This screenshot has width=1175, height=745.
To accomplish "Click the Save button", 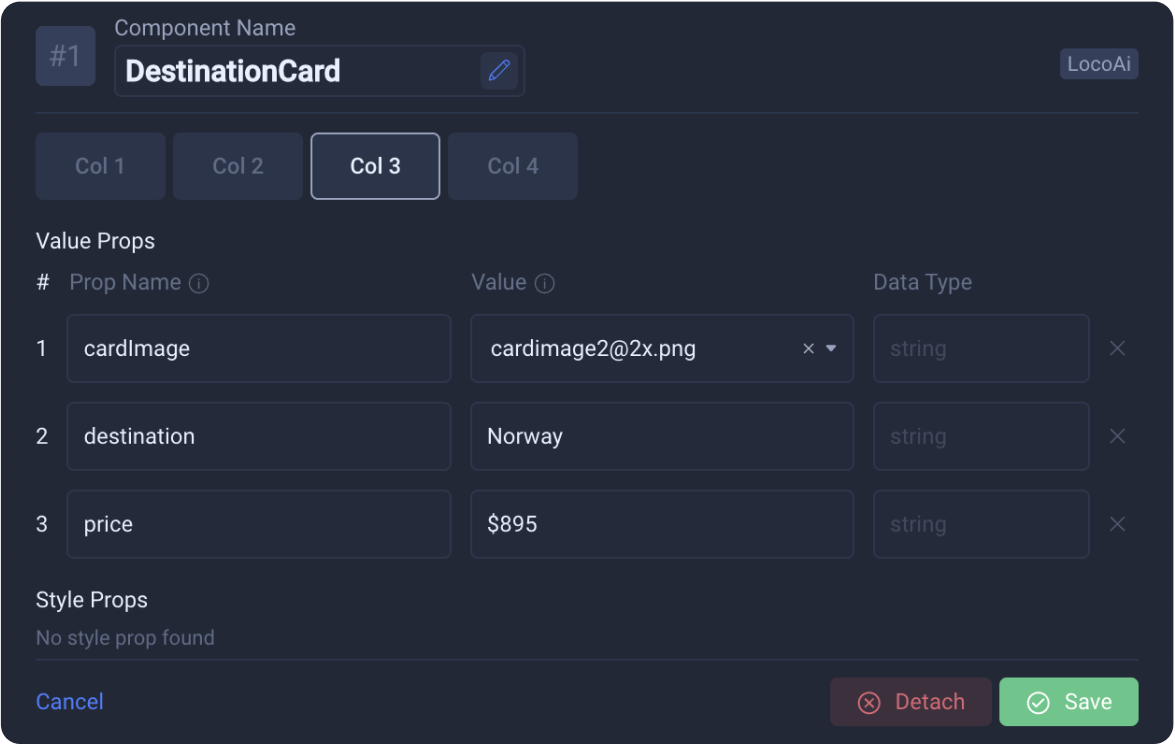I will click(x=1069, y=702).
